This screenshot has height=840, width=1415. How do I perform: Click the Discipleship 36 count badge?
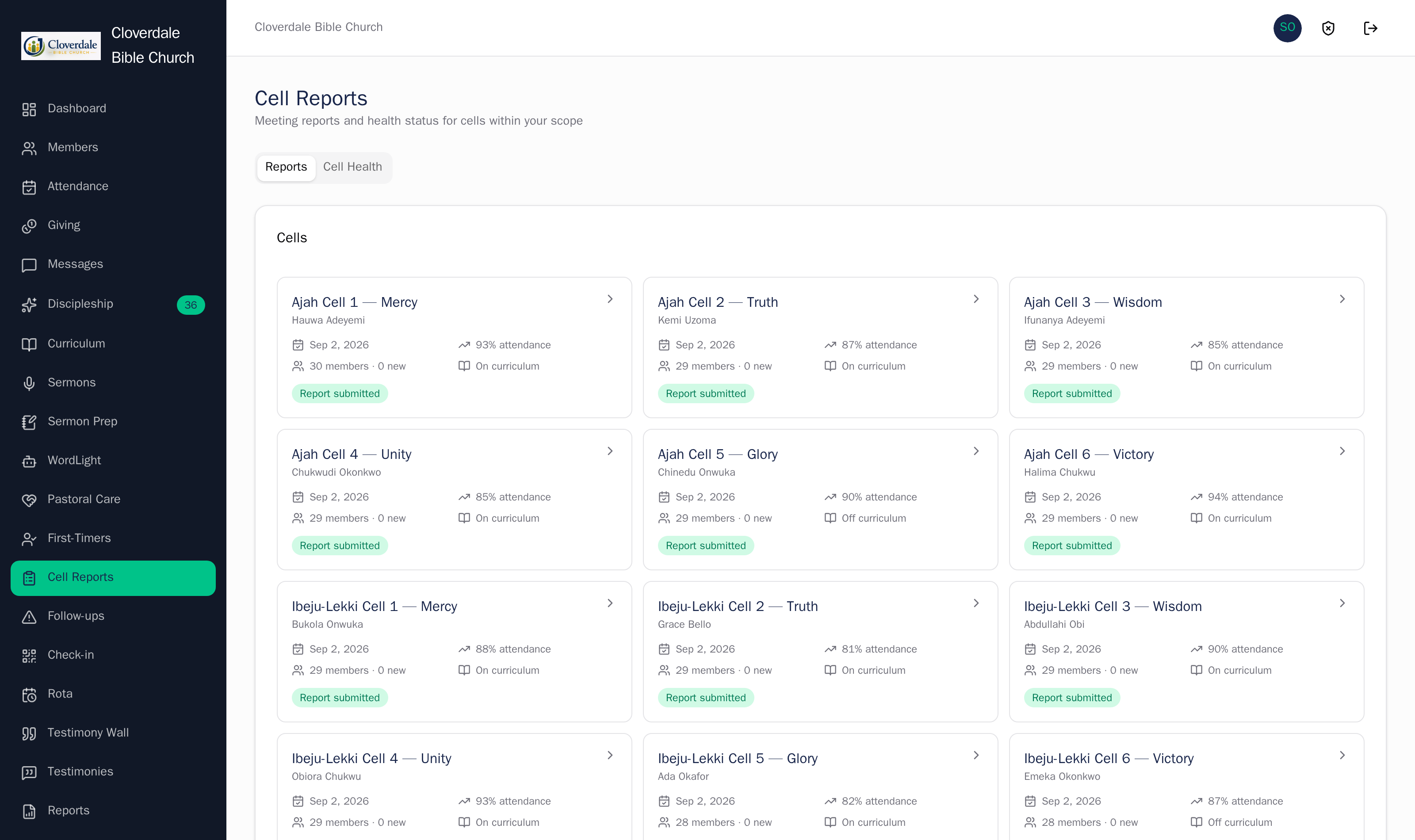pos(191,305)
